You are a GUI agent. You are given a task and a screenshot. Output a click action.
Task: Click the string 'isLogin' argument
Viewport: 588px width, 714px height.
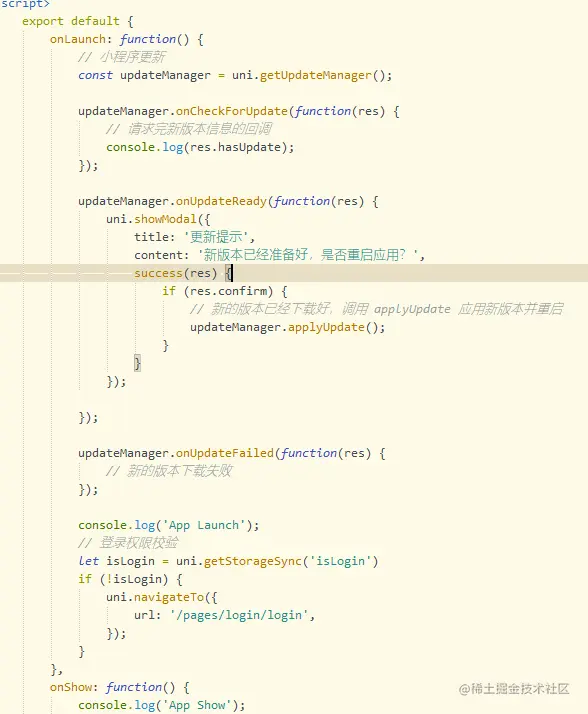coord(341,561)
